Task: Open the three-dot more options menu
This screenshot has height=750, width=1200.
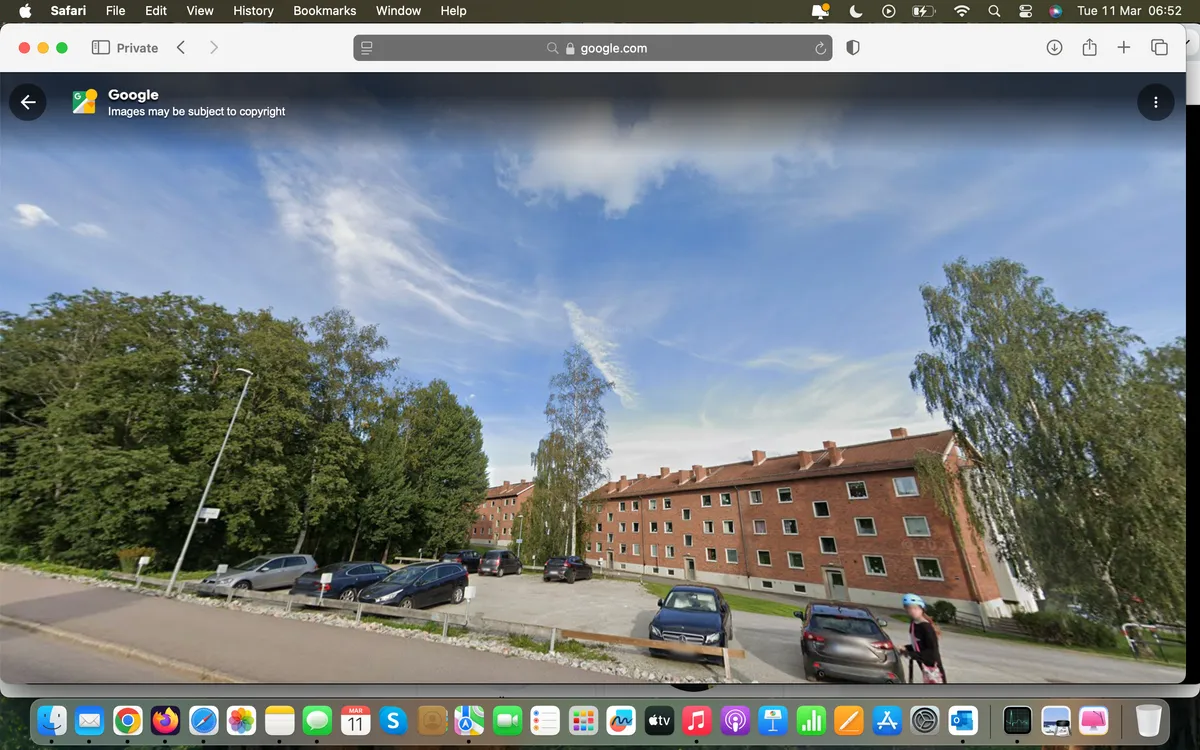Action: point(1155,102)
